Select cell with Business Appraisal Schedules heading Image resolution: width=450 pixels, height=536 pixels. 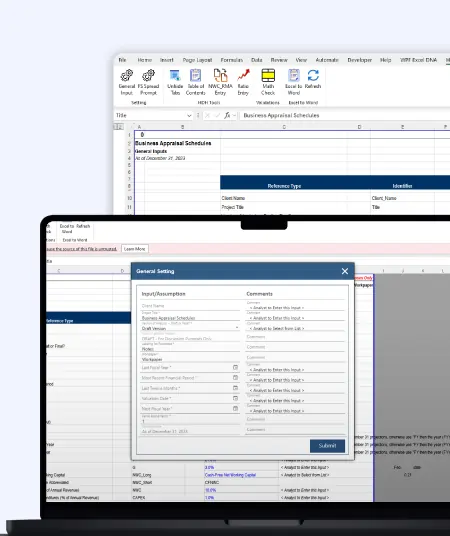(x=173, y=143)
